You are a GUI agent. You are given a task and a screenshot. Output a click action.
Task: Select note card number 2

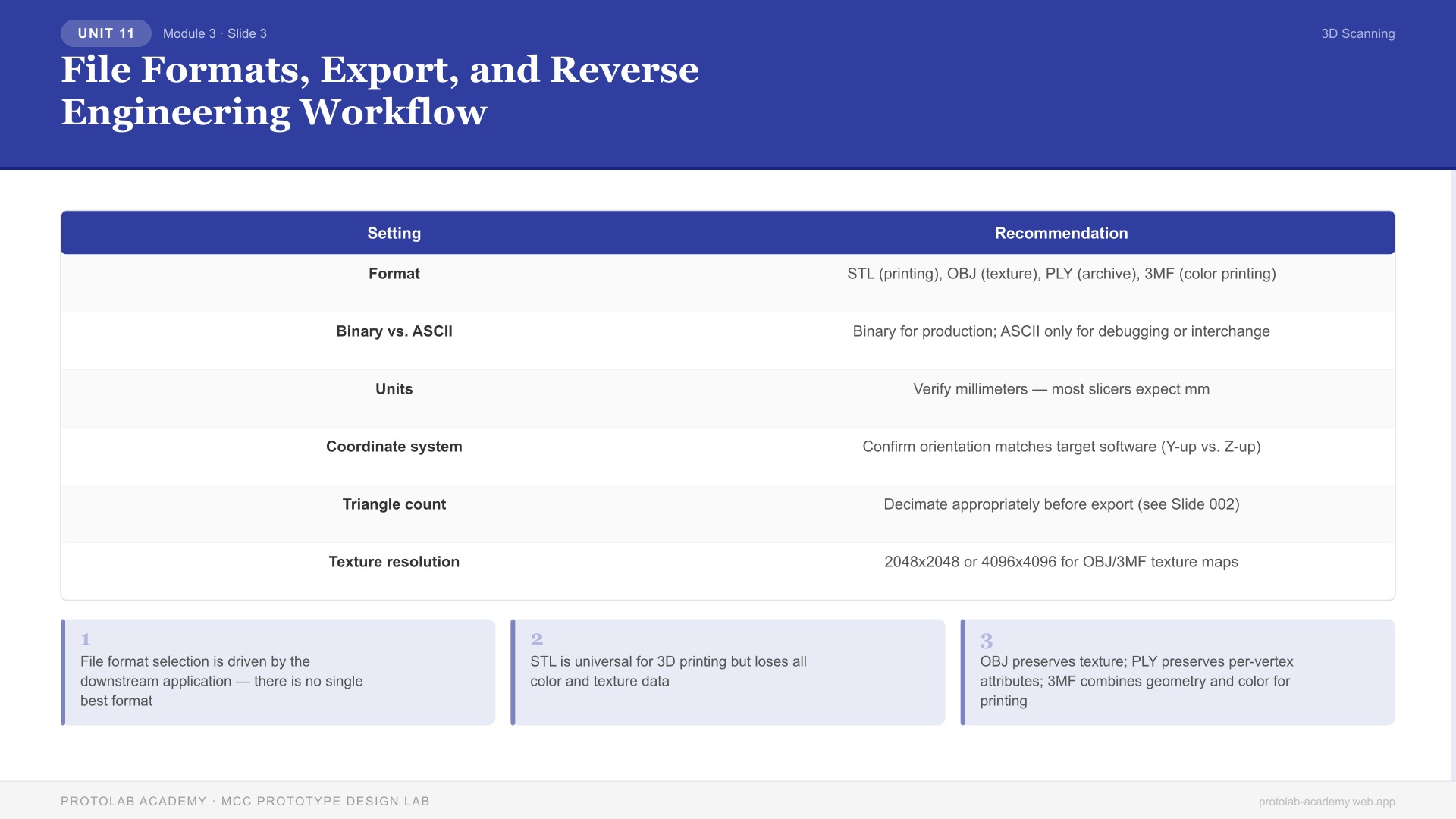[x=727, y=672]
